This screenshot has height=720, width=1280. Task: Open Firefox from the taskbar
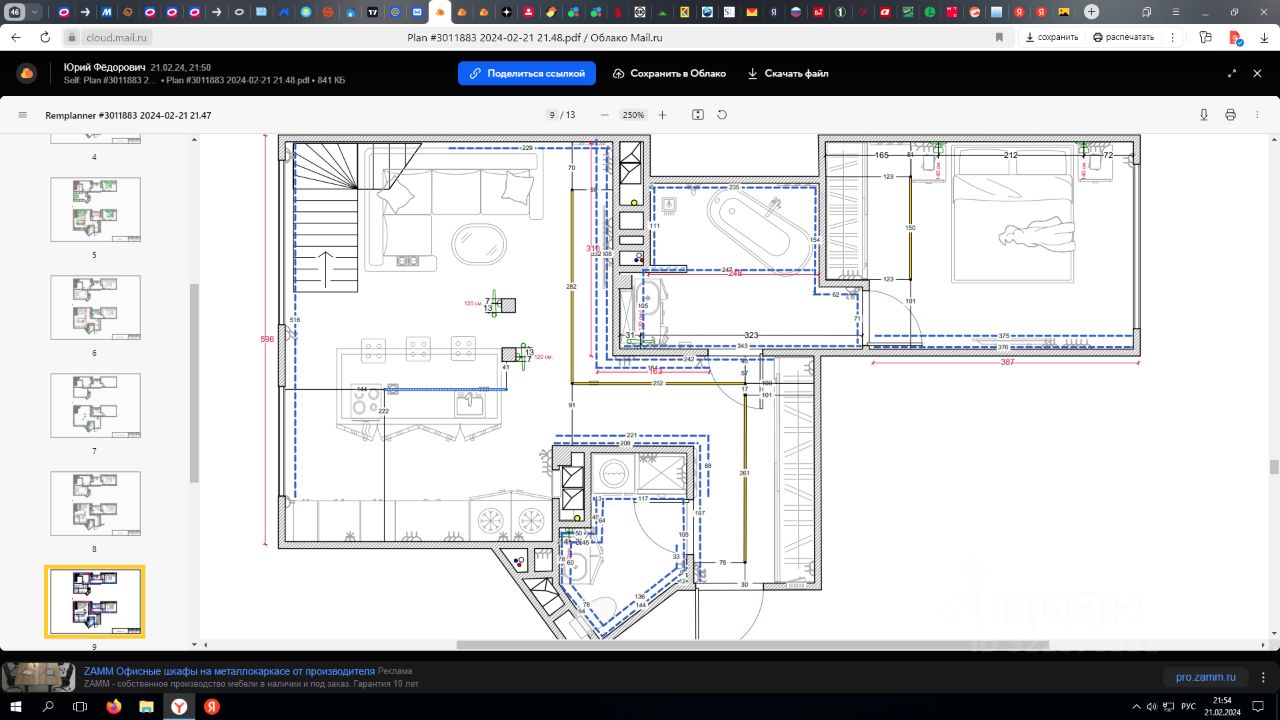(x=113, y=706)
